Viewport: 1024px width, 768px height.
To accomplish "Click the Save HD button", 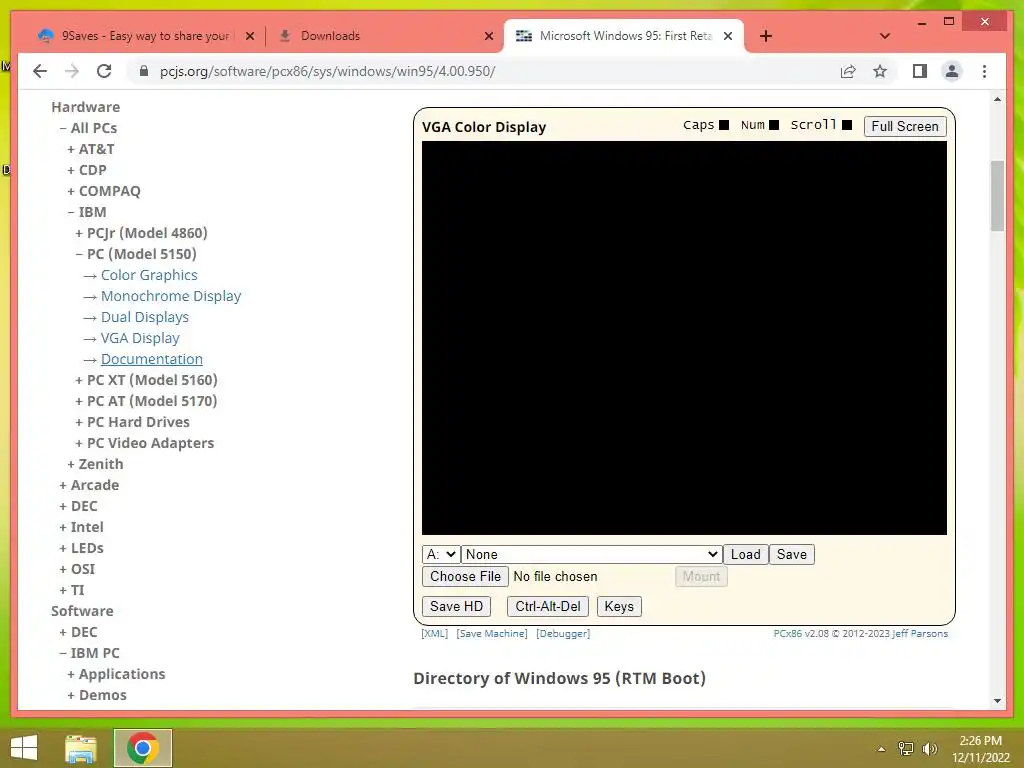I will click(x=456, y=607).
